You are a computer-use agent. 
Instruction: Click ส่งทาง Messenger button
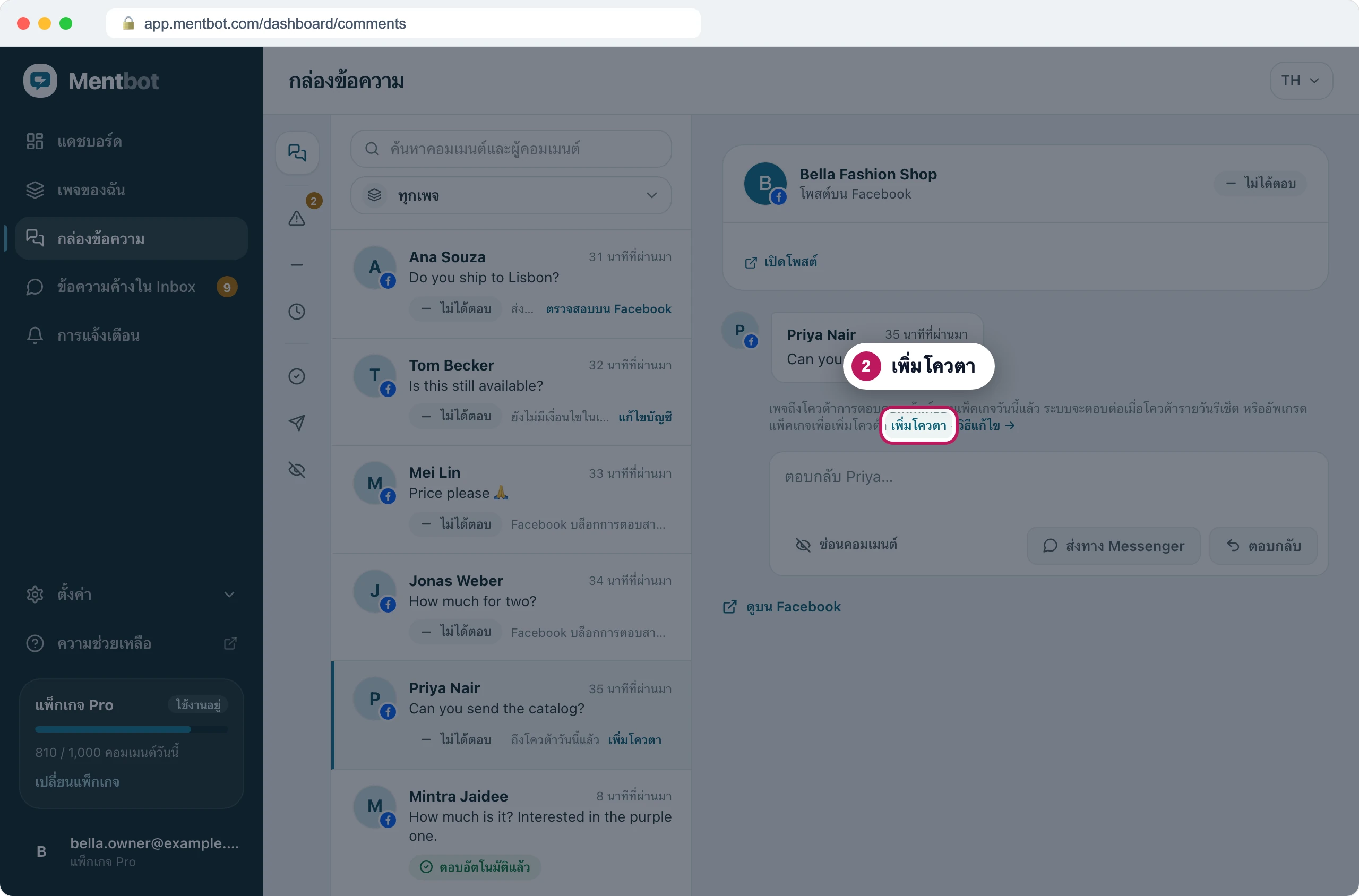(x=1113, y=546)
